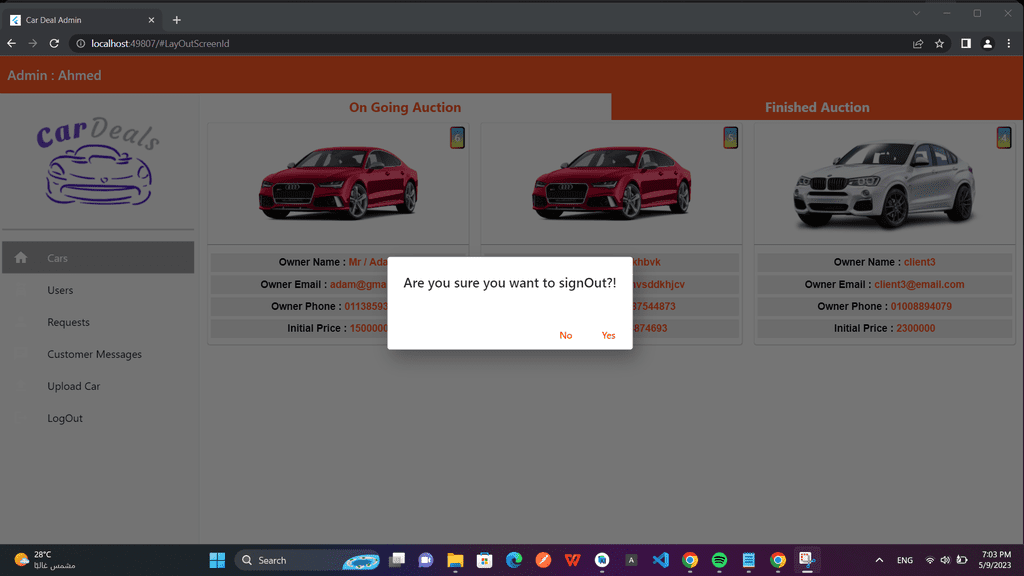Screen dimensions: 1024x576
Task: Open a new browser tab
Action: [x=176, y=20]
